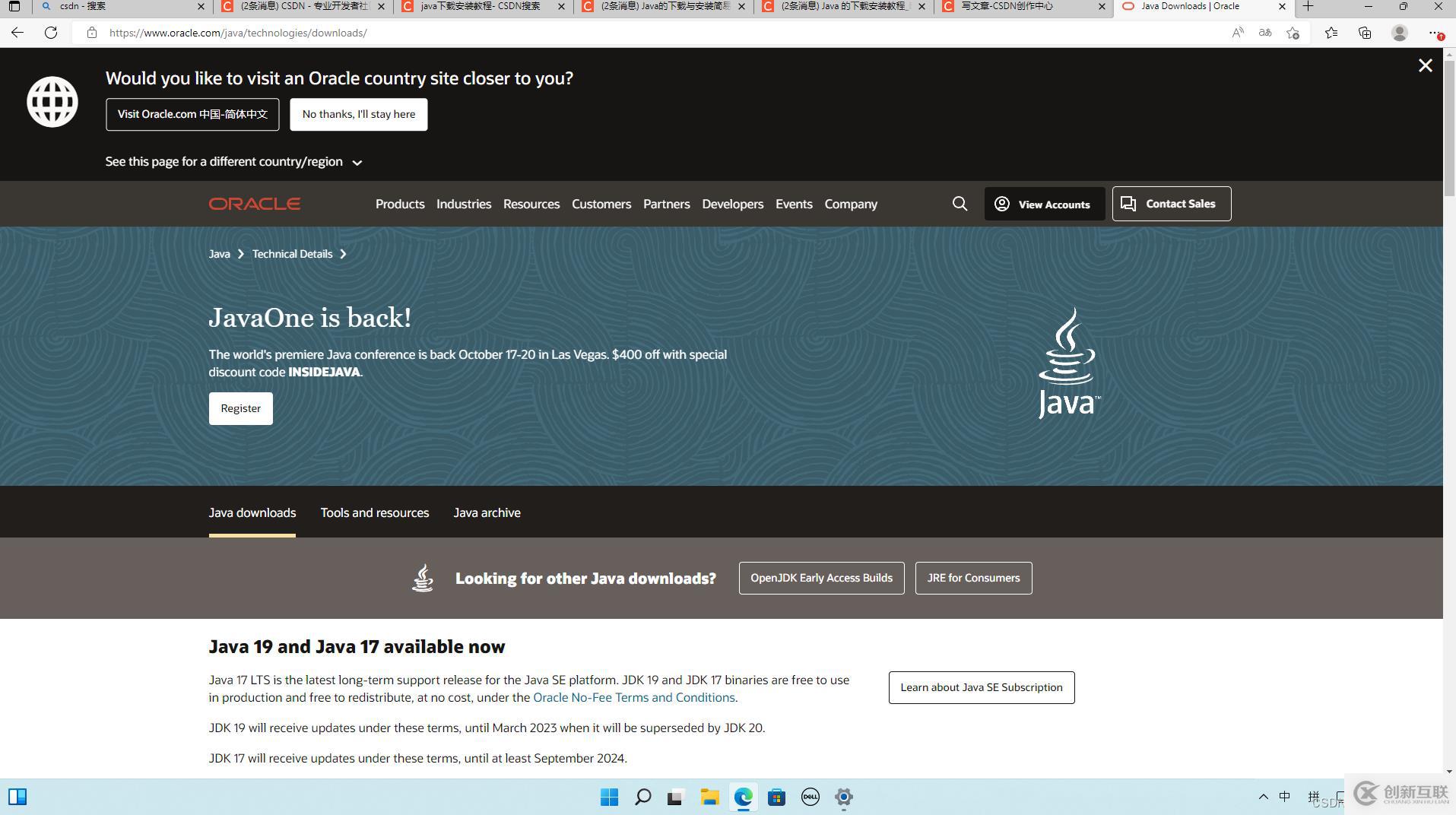Open the Developers menu

(733, 204)
